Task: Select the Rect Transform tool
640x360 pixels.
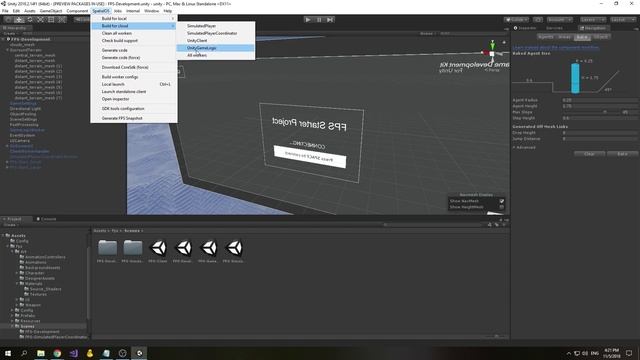Action: pos(51,19)
